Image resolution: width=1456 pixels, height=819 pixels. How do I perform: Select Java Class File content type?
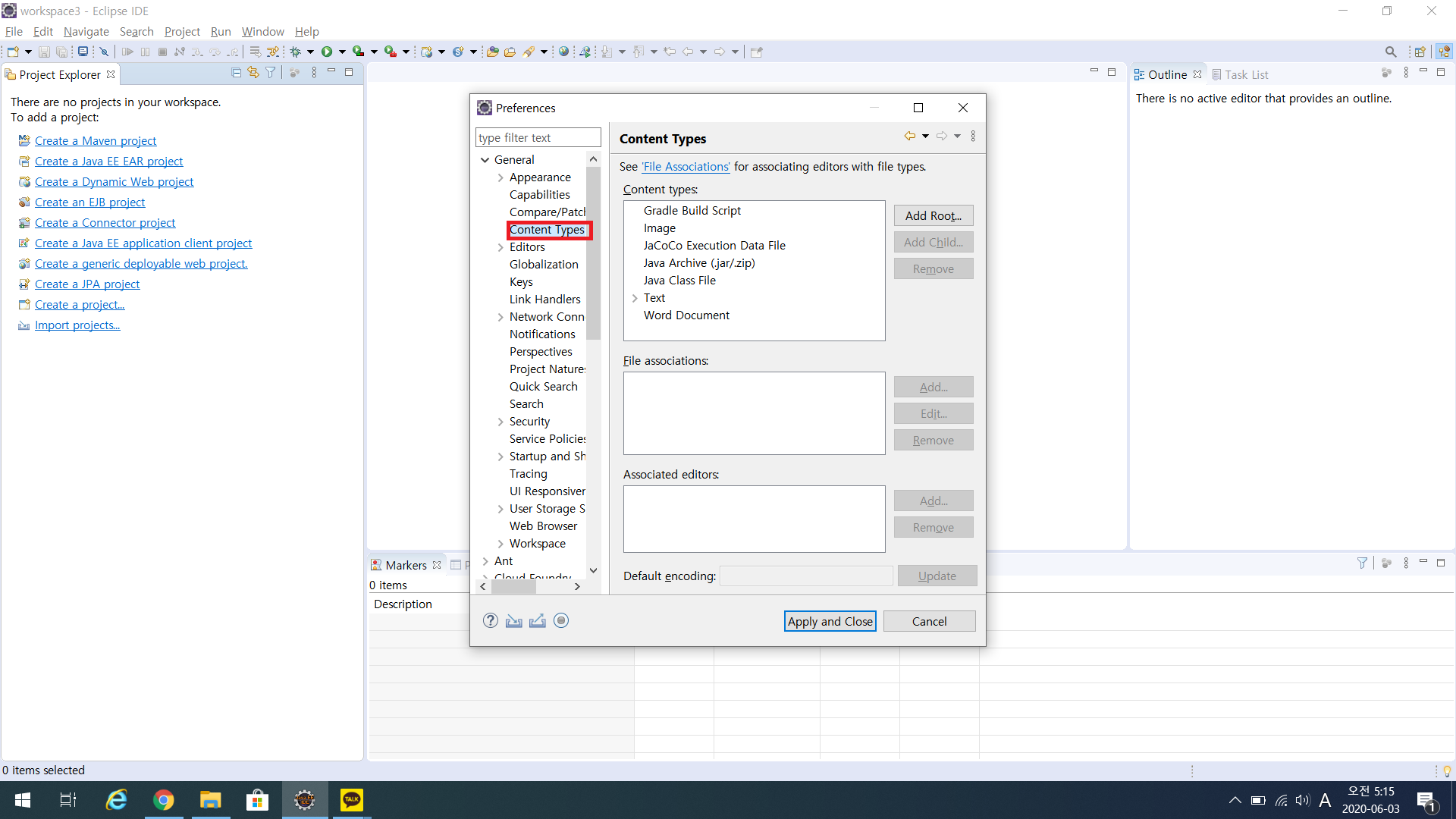679,281
